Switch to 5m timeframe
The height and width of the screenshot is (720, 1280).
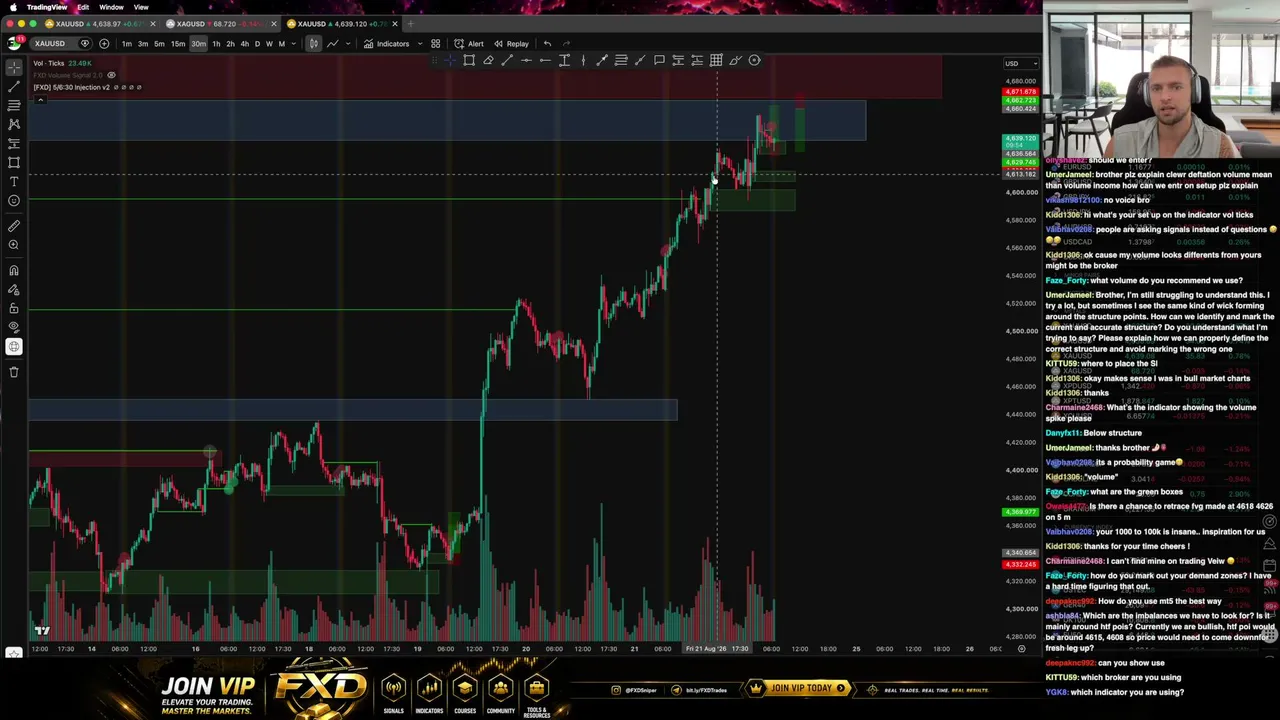point(159,43)
